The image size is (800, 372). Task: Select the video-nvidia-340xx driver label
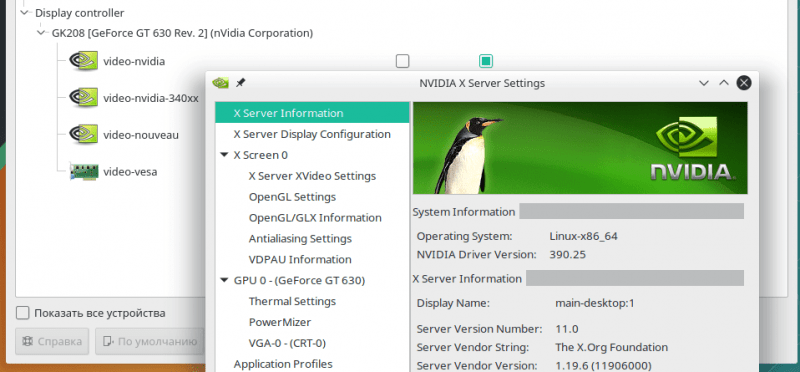[x=151, y=98]
